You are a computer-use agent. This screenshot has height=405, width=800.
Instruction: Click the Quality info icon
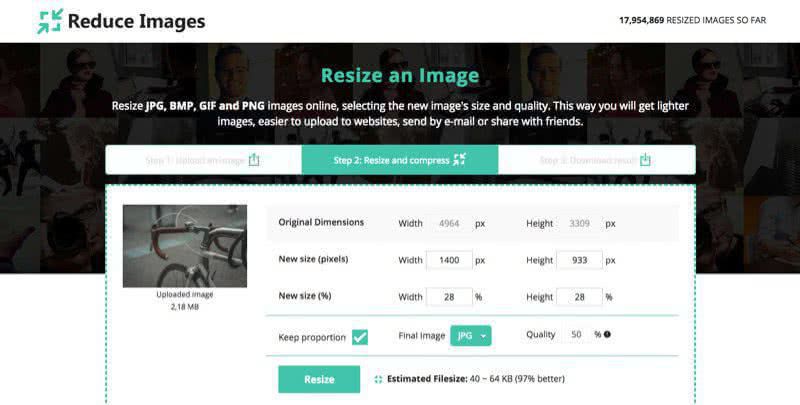[x=607, y=334]
